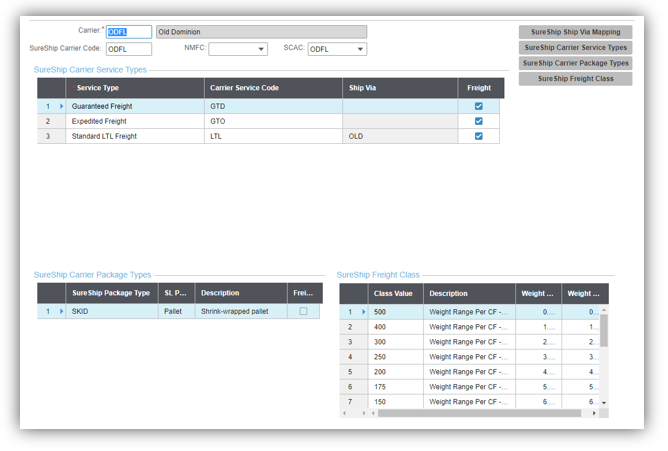Disable Freight checkbox for Standard LTL Freight

tap(479, 136)
